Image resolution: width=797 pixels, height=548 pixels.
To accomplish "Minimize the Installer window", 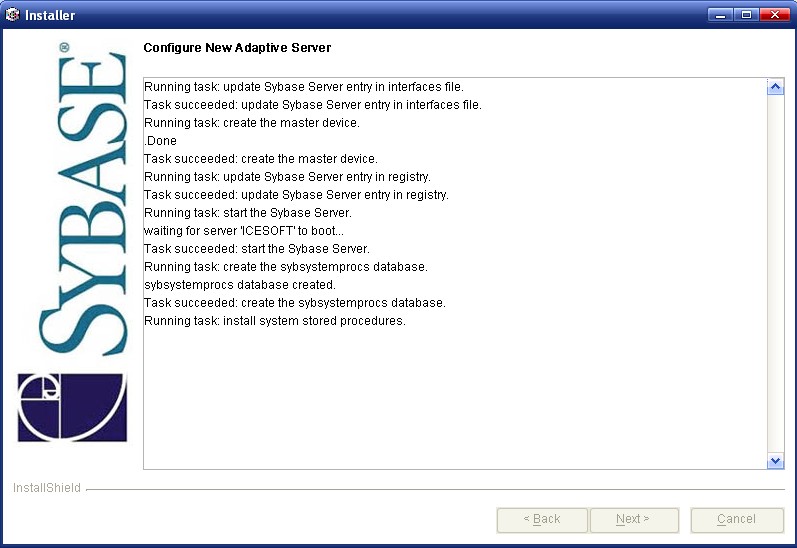I will 720,15.
